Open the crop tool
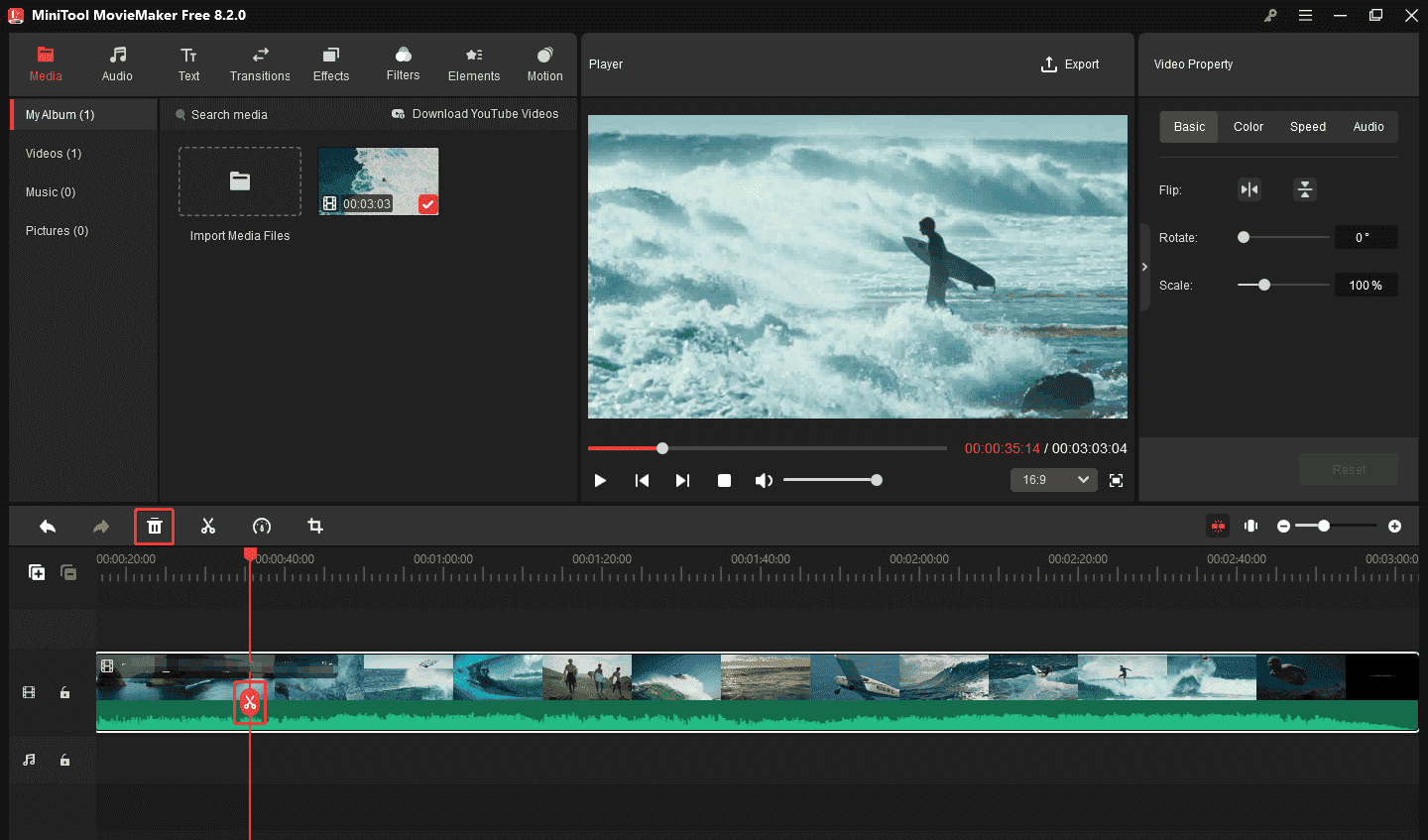Screen dimensions: 1428x840 315,527
